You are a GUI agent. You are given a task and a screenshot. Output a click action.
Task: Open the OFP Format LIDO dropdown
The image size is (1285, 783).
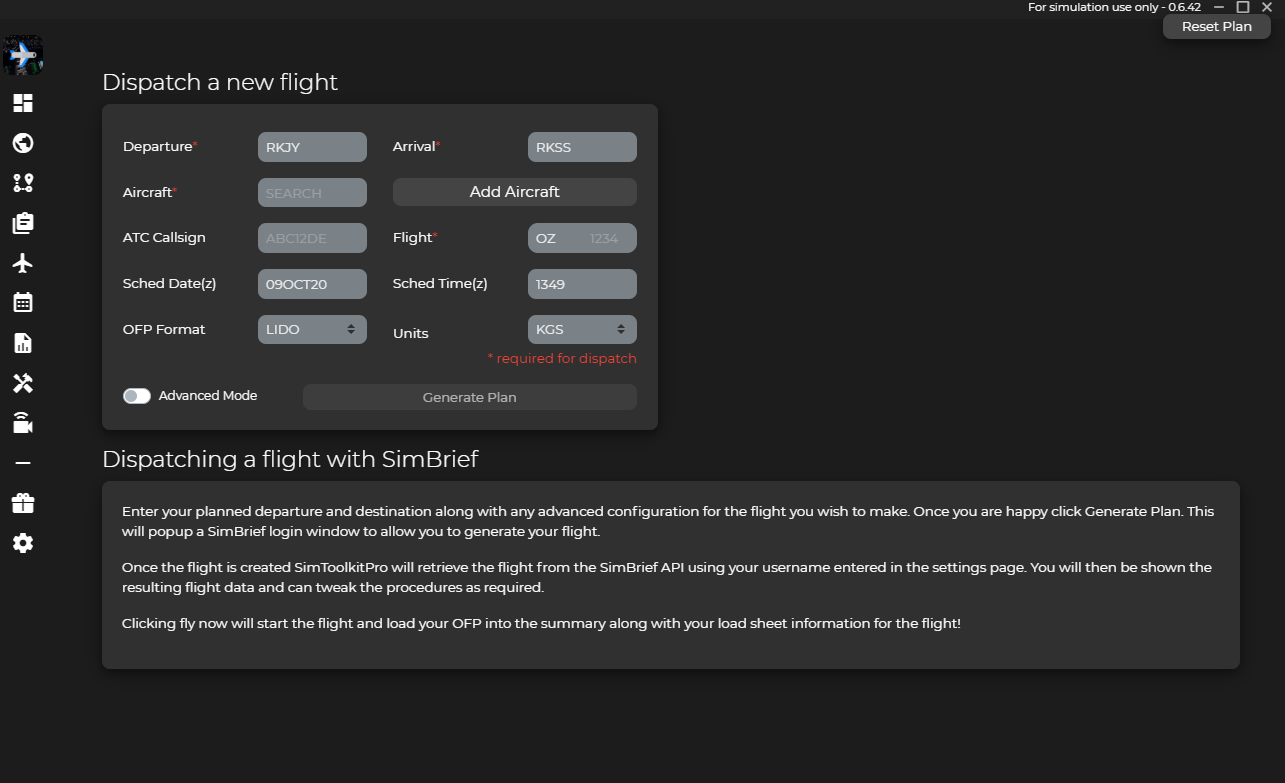pos(312,329)
